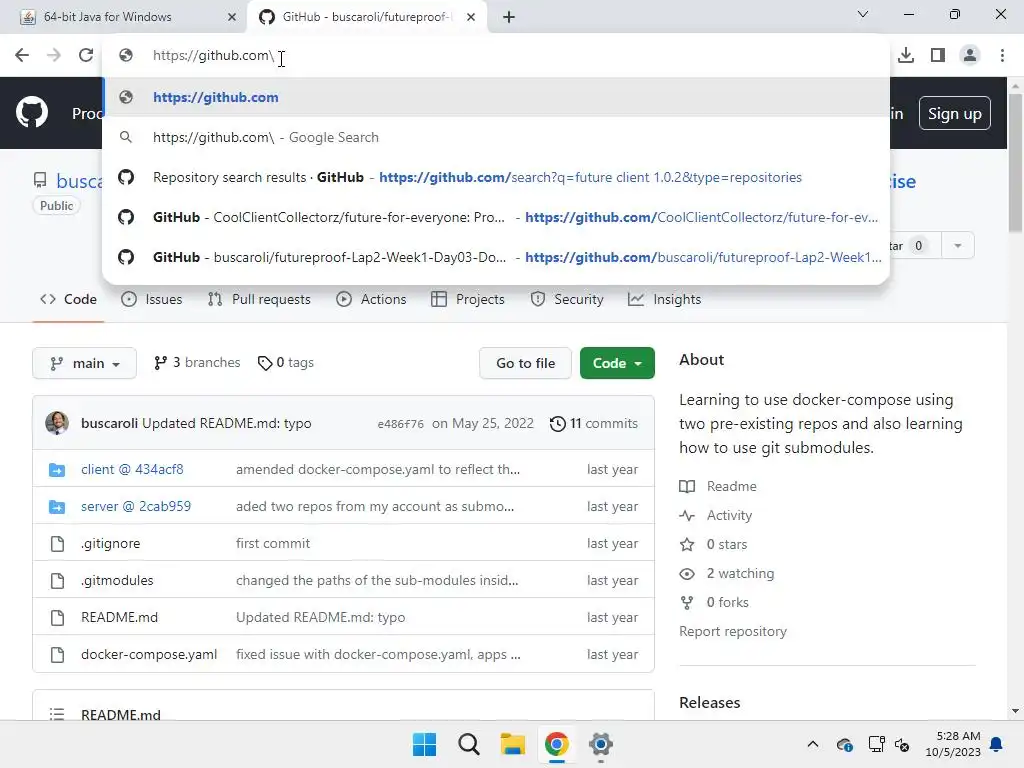Image resolution: width=1024 pixels, height=768 pixels.
Task: Click the client submodule folder icon
Action: pos(57,470)
